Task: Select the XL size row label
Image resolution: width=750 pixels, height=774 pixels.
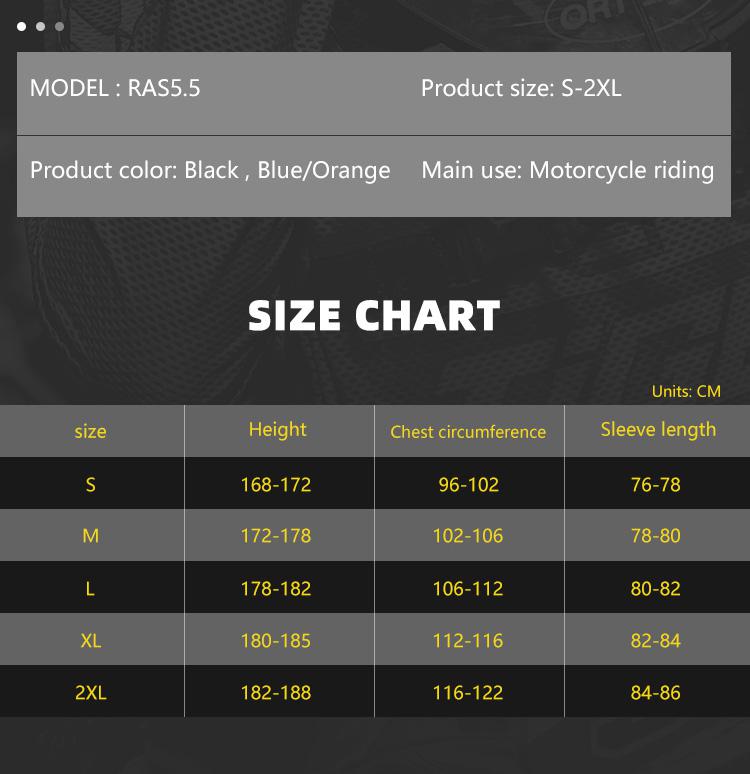Action: click(90, 641)
